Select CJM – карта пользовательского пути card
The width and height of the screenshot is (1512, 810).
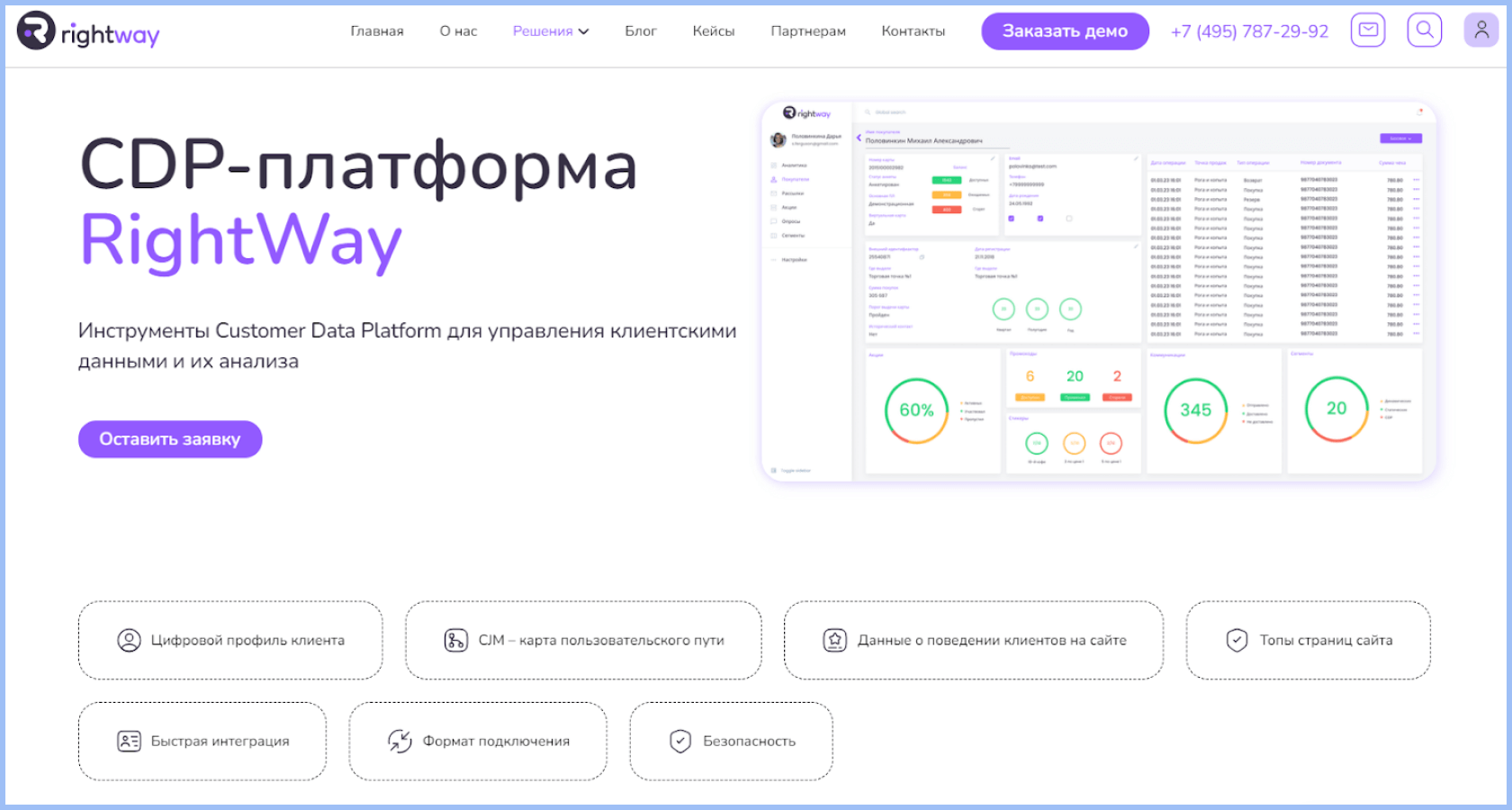pos(583,641)
